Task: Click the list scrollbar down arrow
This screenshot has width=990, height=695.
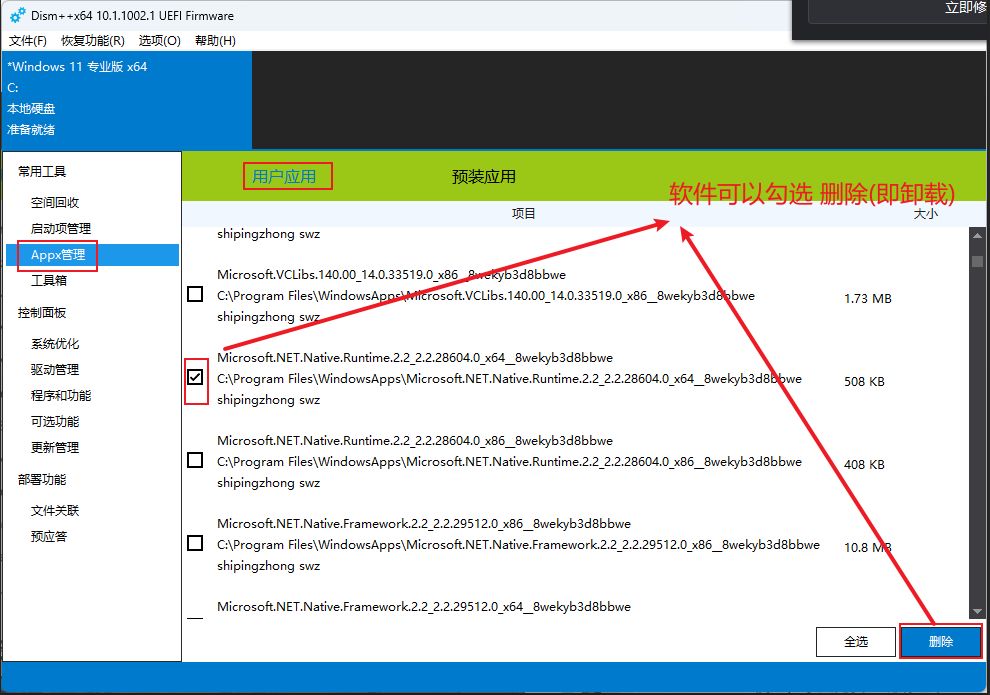Action: [977, 611]
